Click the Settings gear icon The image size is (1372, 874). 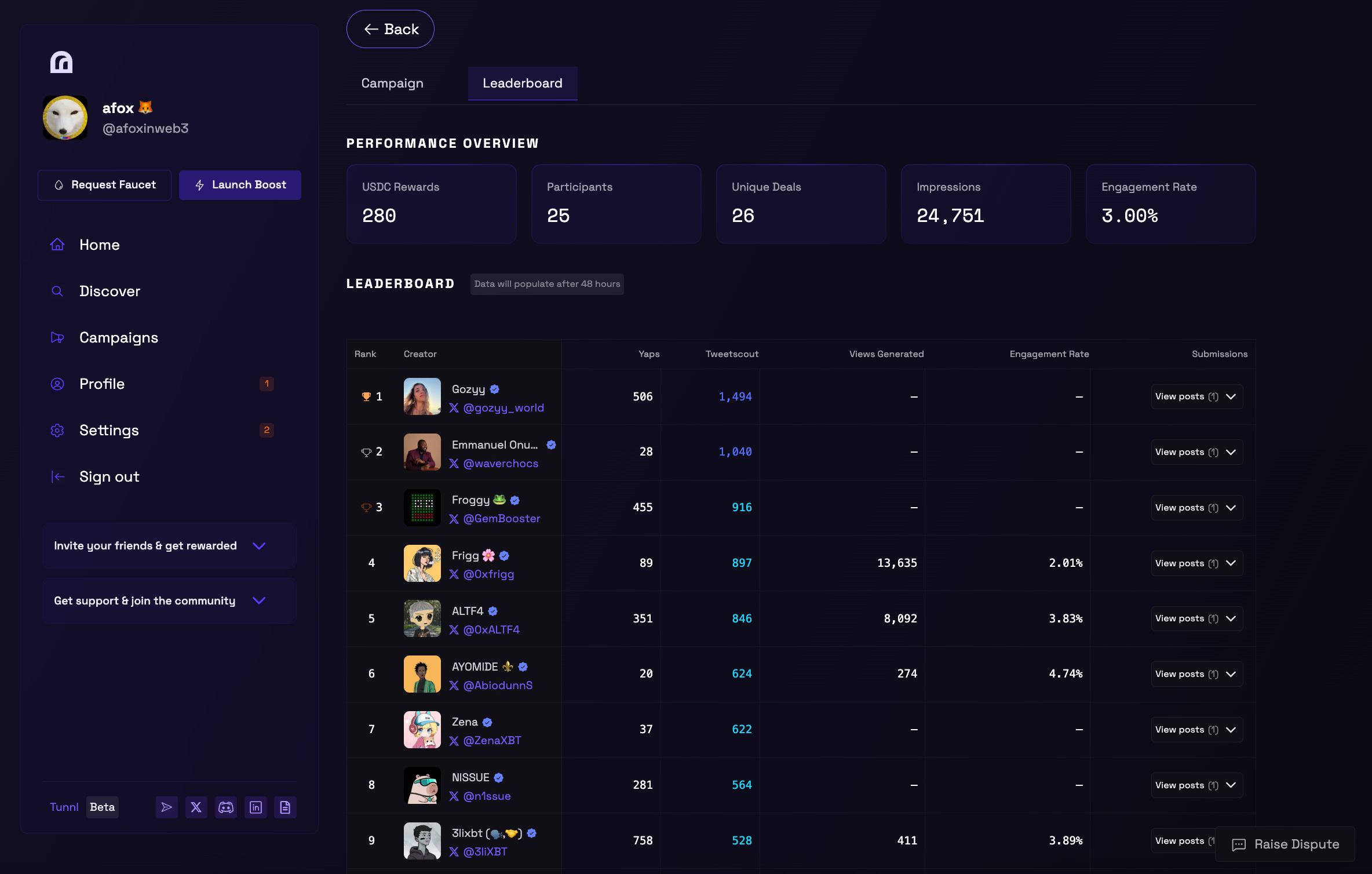coord(57,430)
